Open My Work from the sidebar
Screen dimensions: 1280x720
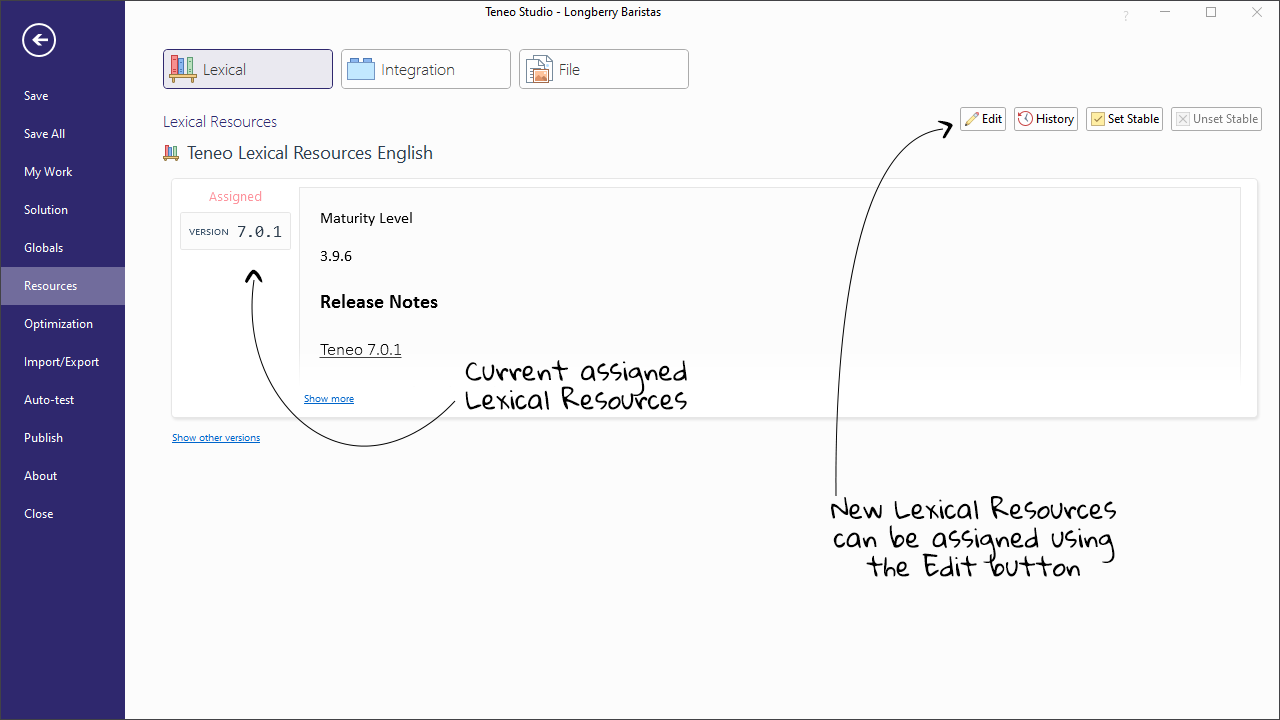62,172
